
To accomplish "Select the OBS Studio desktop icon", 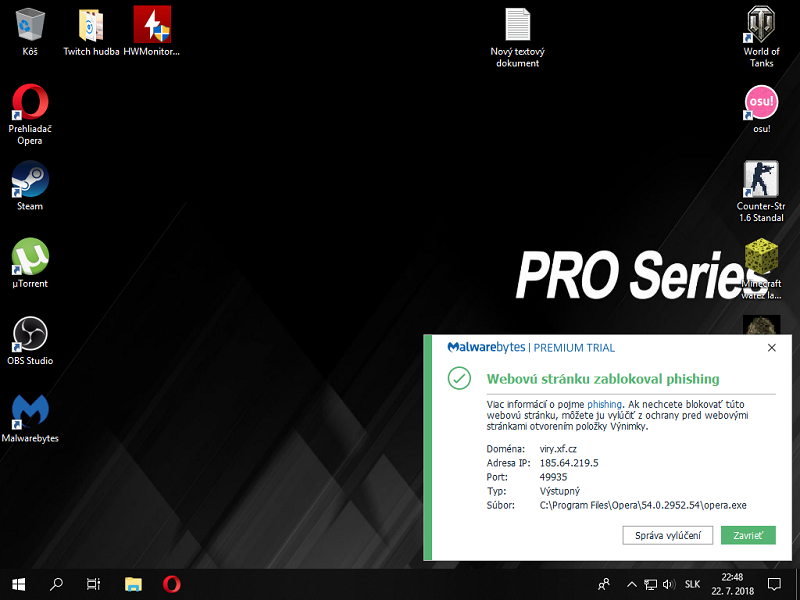I will point(30,341).
